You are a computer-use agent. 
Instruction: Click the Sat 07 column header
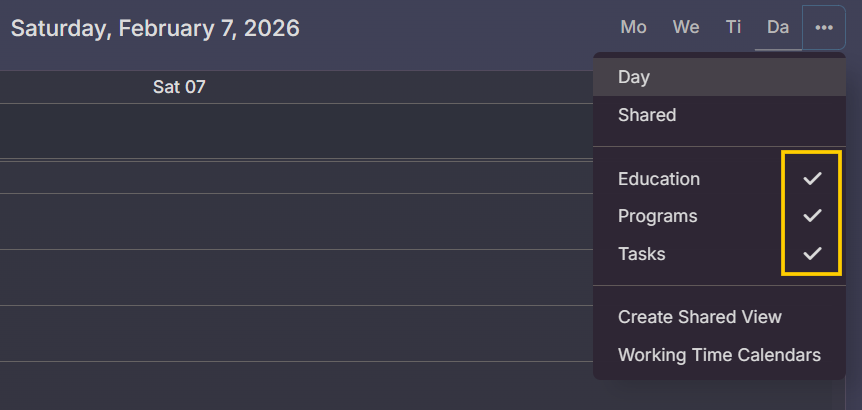[x=179, y=87]
